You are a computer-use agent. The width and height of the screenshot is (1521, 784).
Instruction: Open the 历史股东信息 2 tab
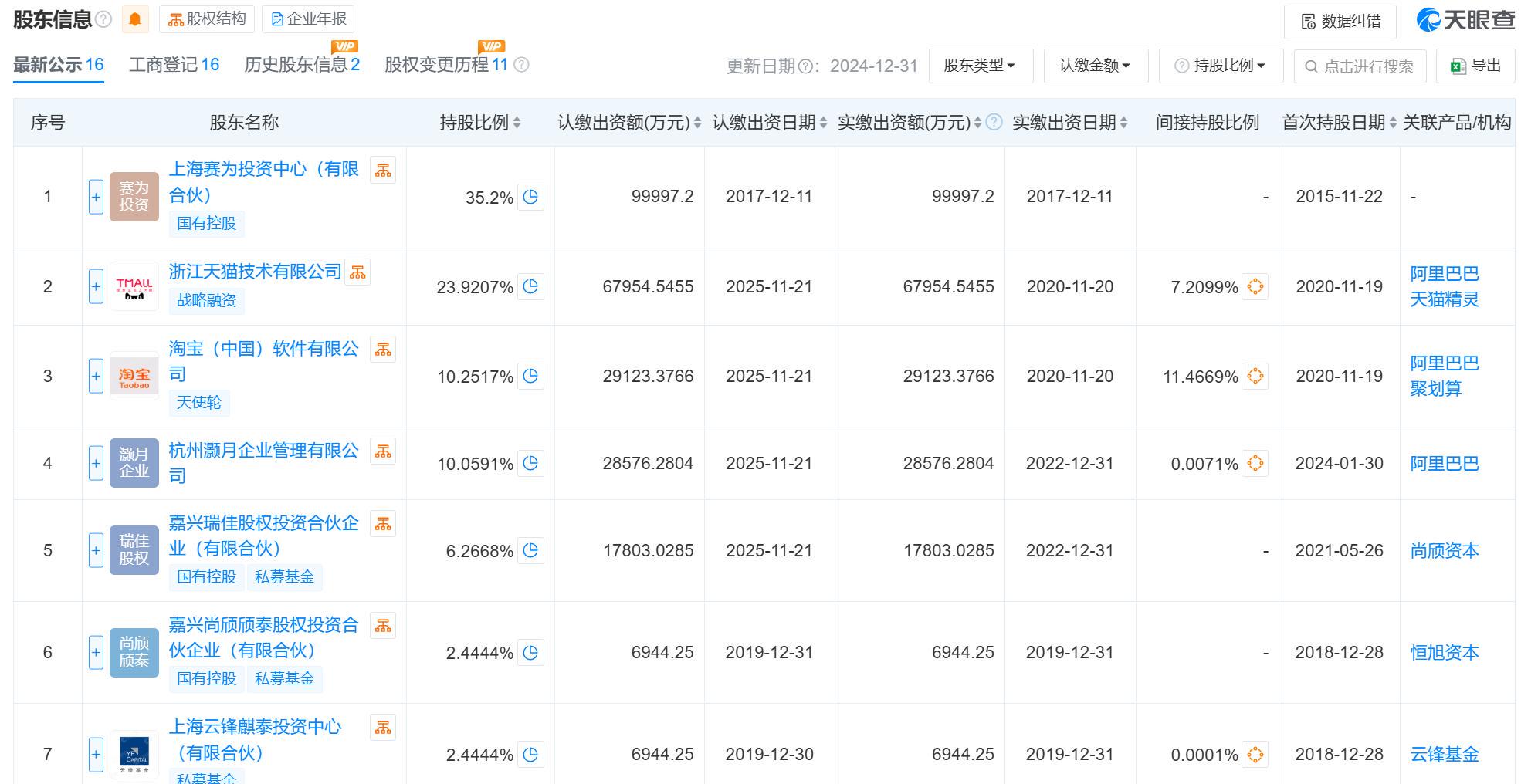[302, 65]
